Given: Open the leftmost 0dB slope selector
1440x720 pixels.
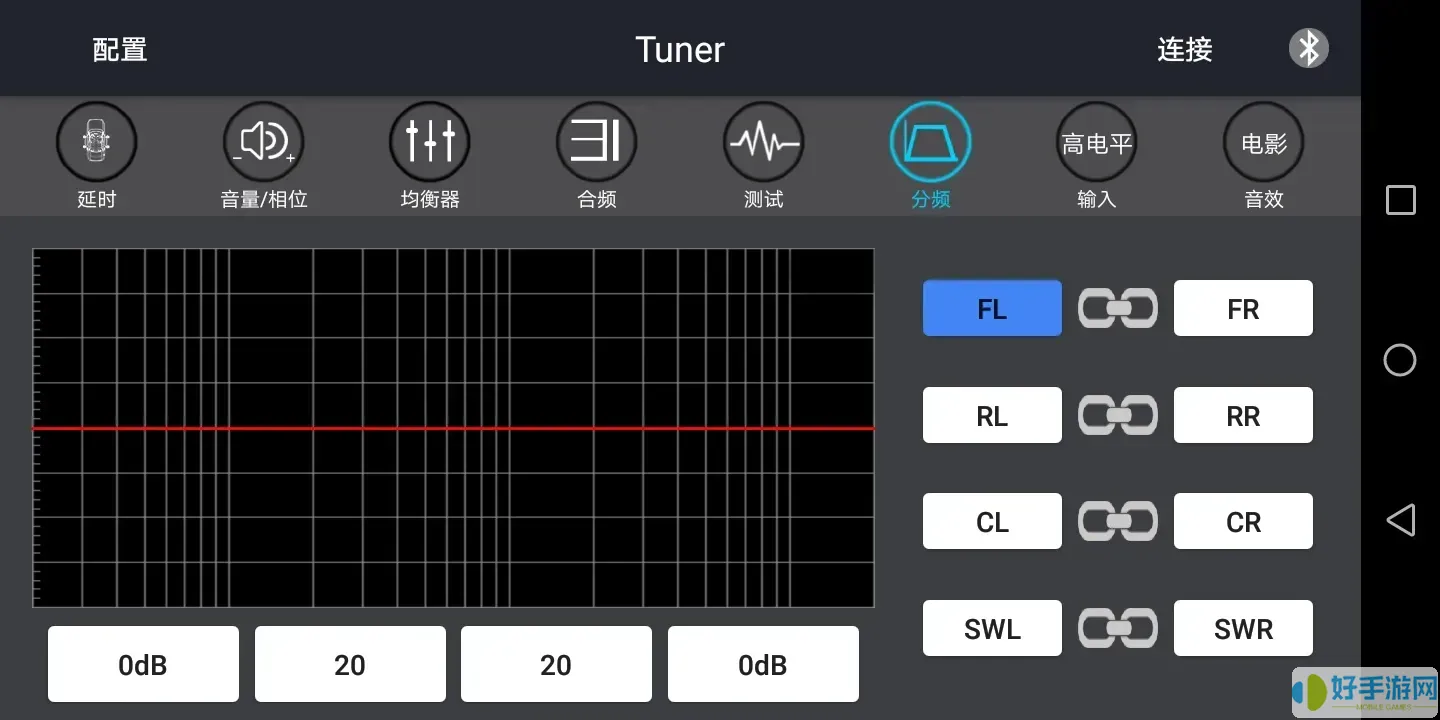Looking at the screenshot, I should pos(143,664).
